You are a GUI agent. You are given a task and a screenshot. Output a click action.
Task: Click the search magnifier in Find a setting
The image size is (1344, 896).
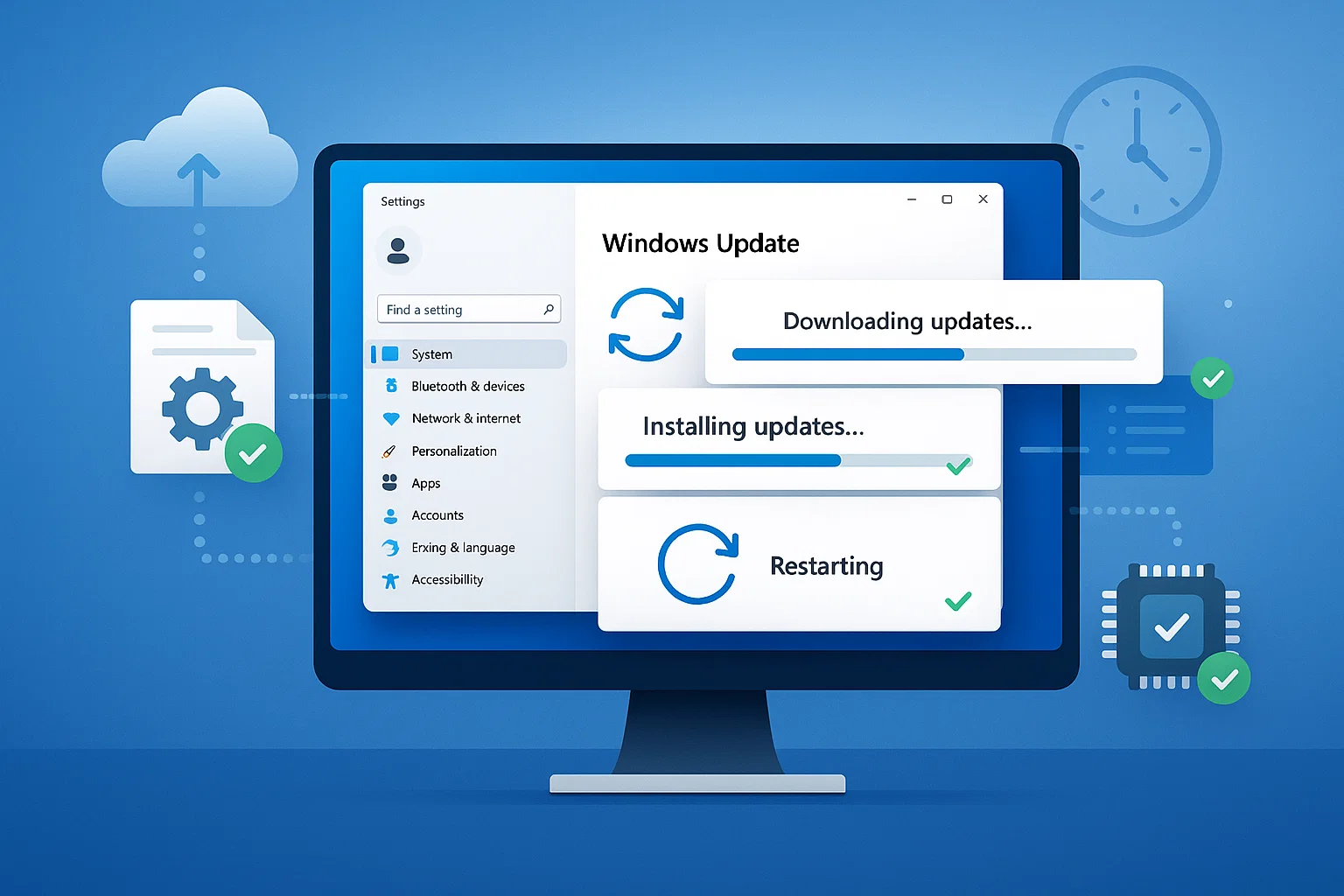click(x=548, y=309)
